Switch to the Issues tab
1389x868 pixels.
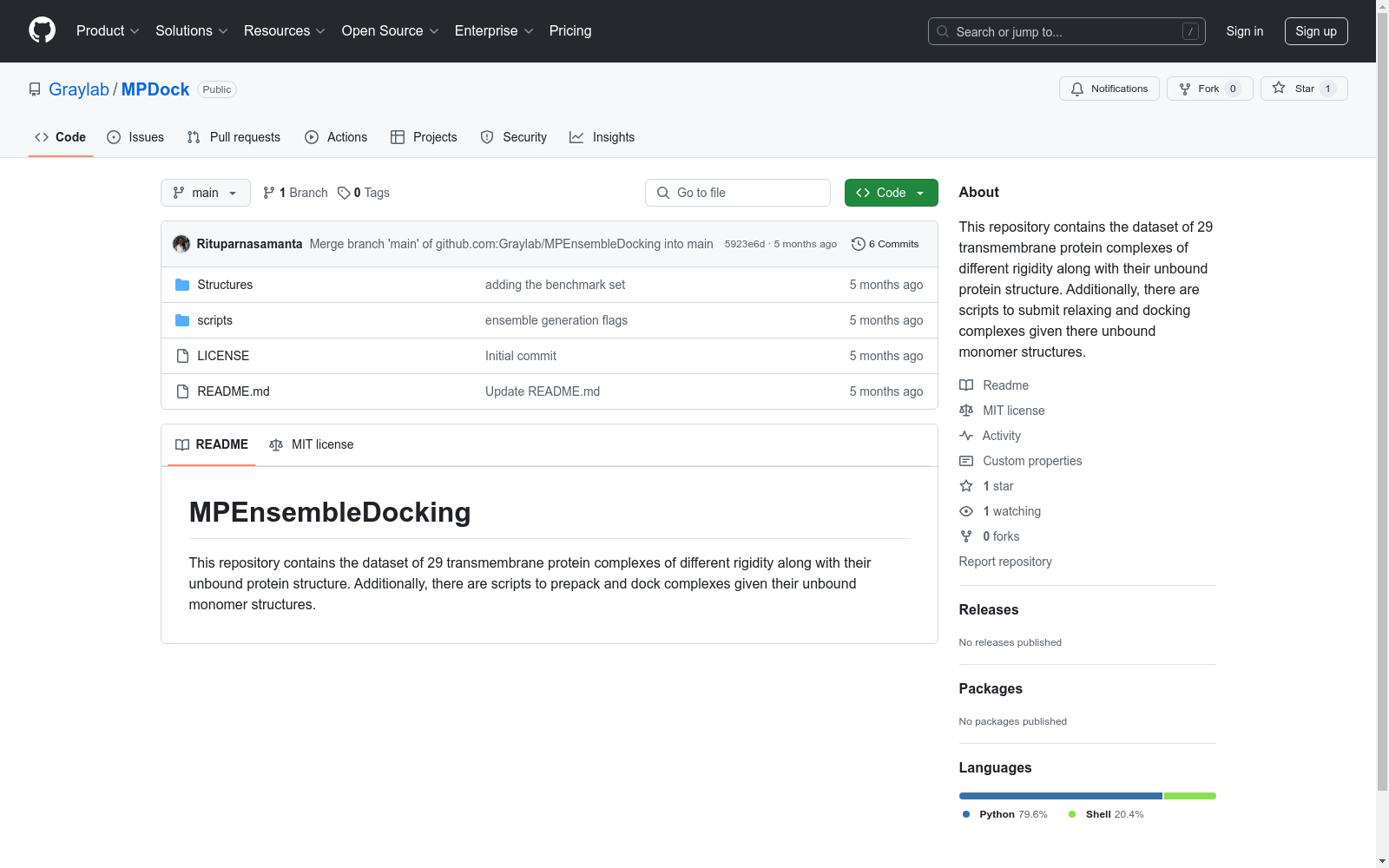[x=135, y=137]
